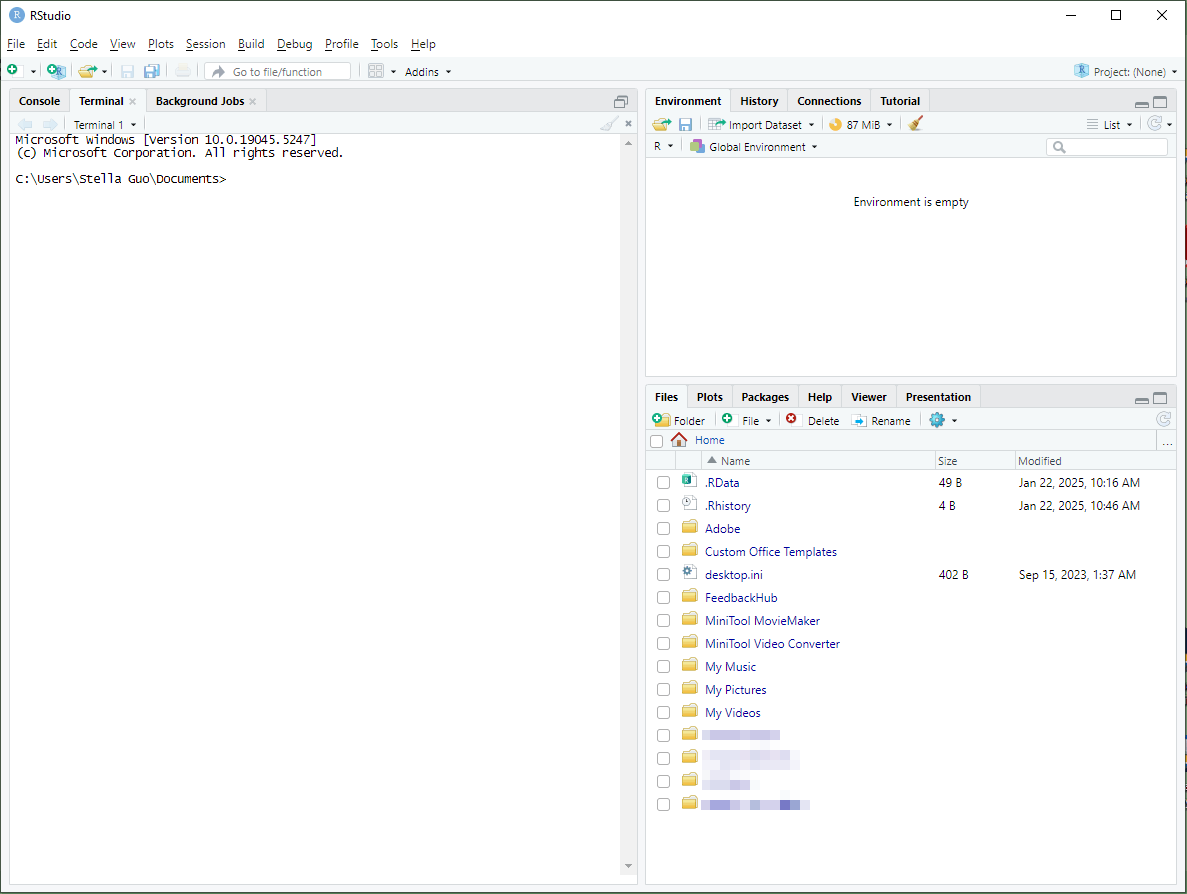Open the Tools menu
Image resolution: width=1187 pixels, height=894 pixels.
click(384, 44)
